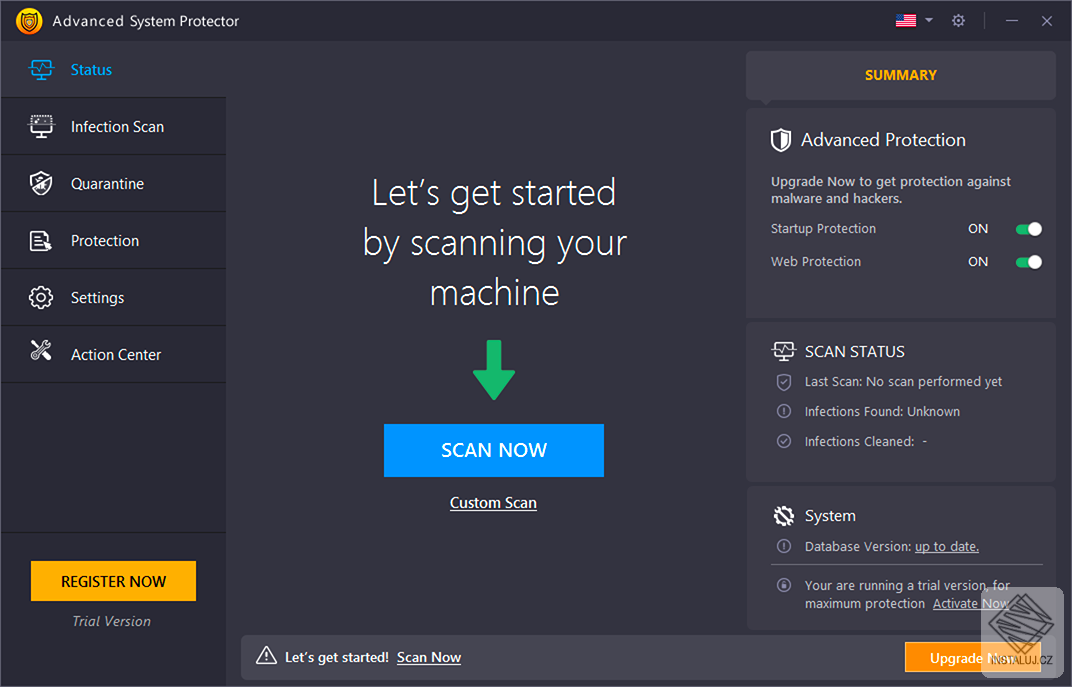Click the Advanced Protection shield icon

point(781,140)
